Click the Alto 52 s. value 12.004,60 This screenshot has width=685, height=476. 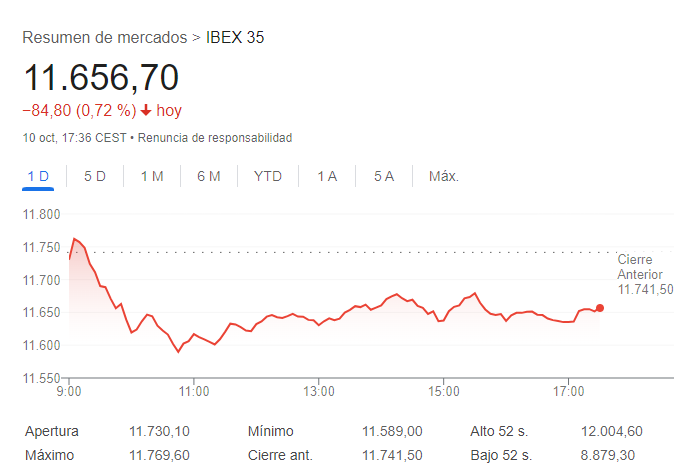[x=612, y=432]
